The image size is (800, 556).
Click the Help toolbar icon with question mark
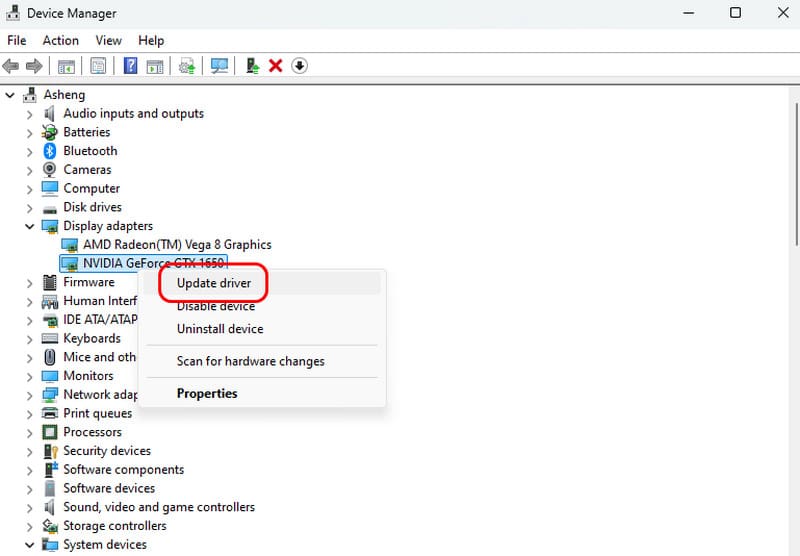(x=130, y=66)
